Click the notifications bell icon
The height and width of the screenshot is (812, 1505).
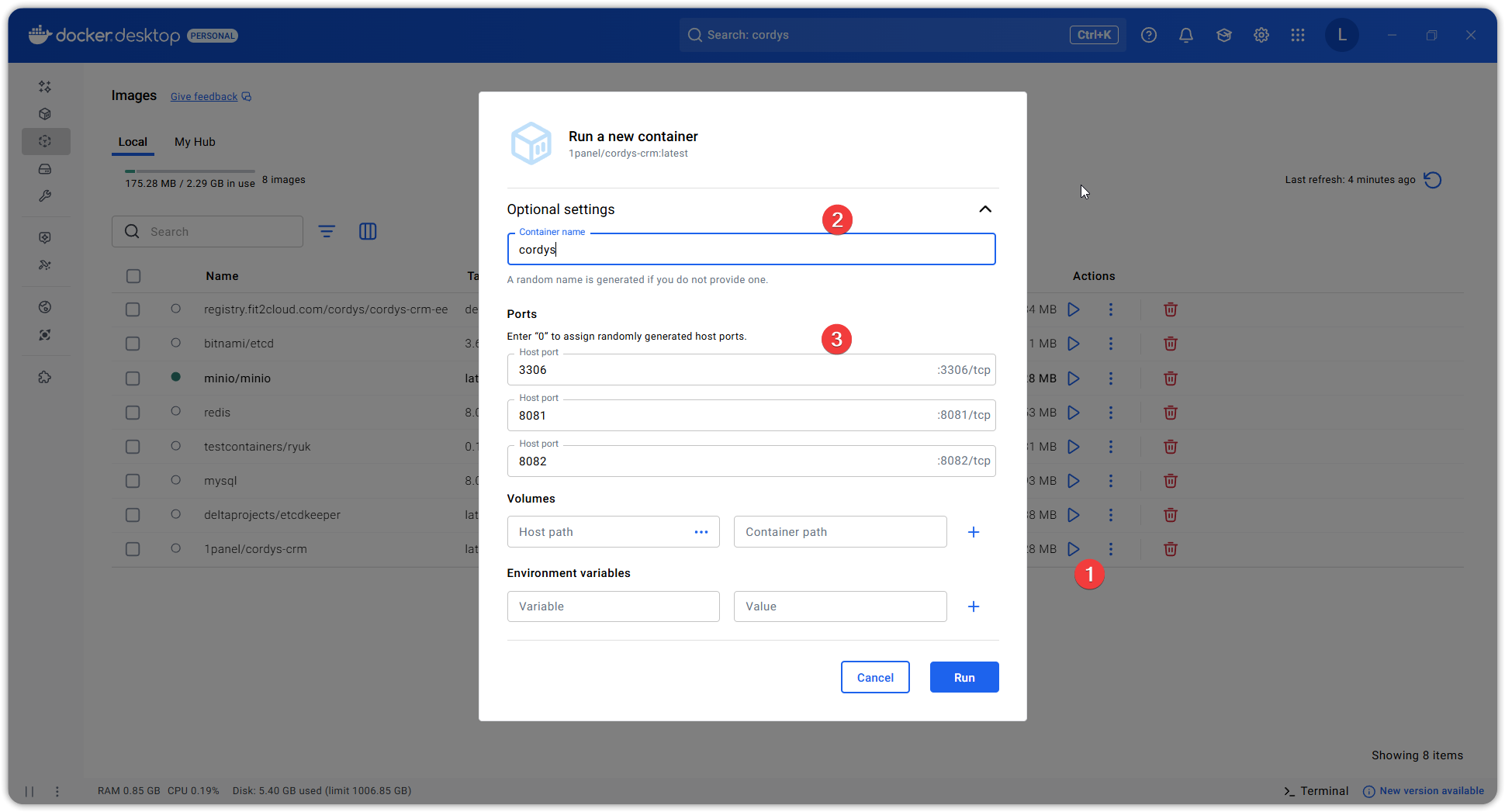pyautogui.click(x=1185, y=35)
